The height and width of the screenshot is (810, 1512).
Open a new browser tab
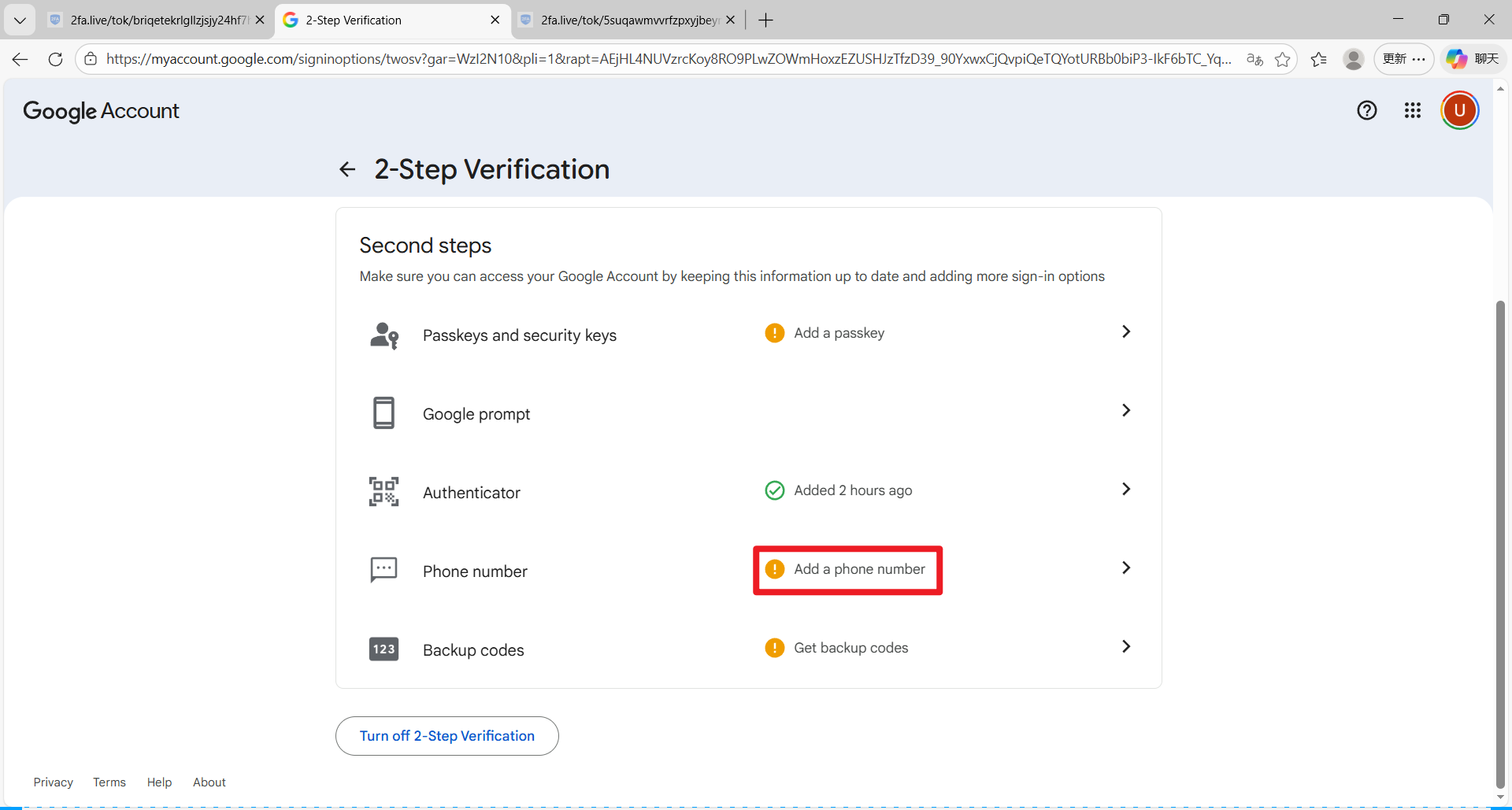(765, 20)
